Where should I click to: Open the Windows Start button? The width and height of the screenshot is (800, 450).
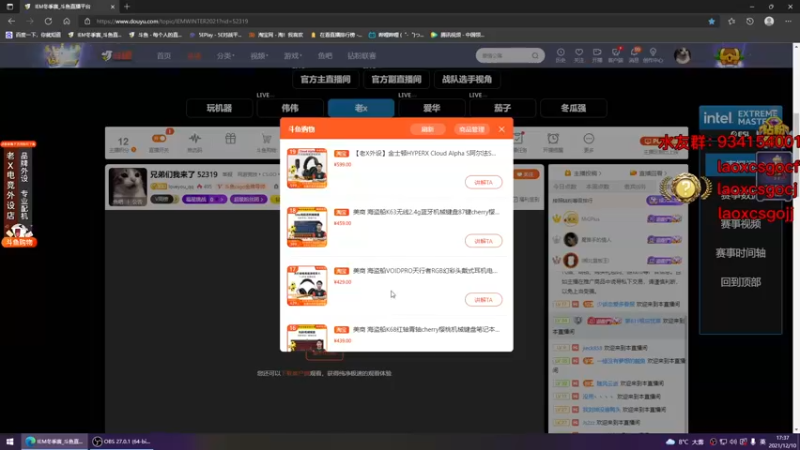click(10, 441)
